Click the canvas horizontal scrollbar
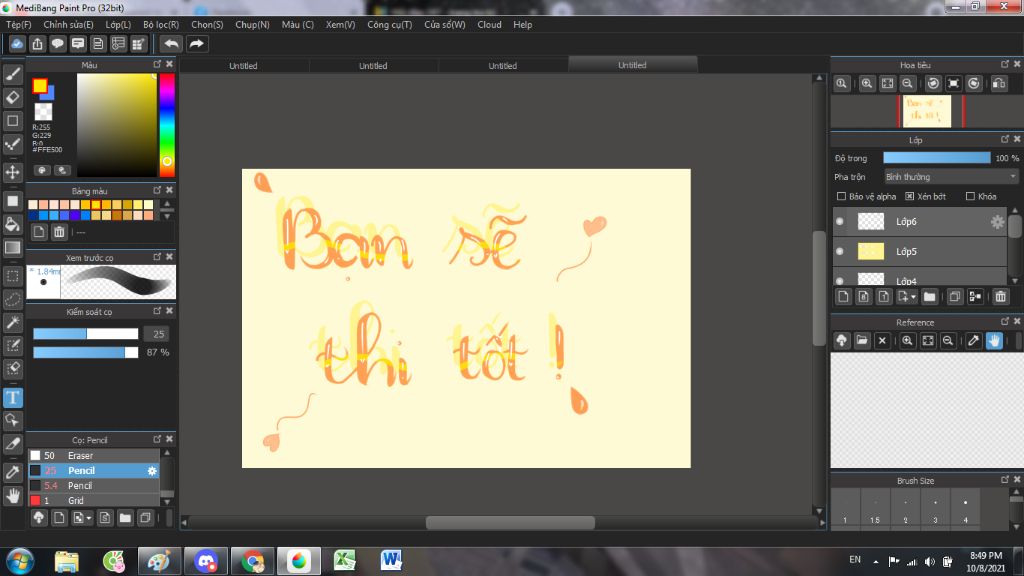Screen dimensions: 1024x576 click(510, 522)
